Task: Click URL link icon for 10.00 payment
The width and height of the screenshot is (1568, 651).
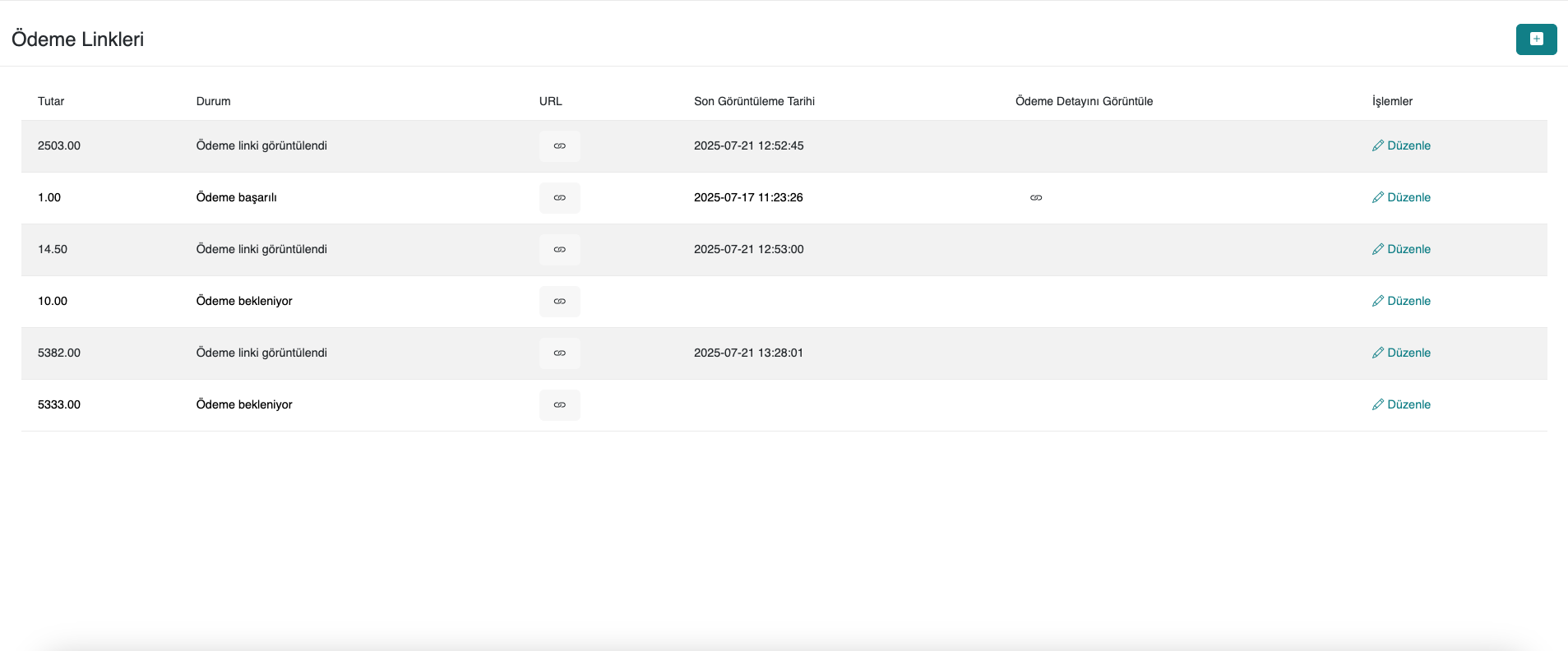Action: click(559, 302)
